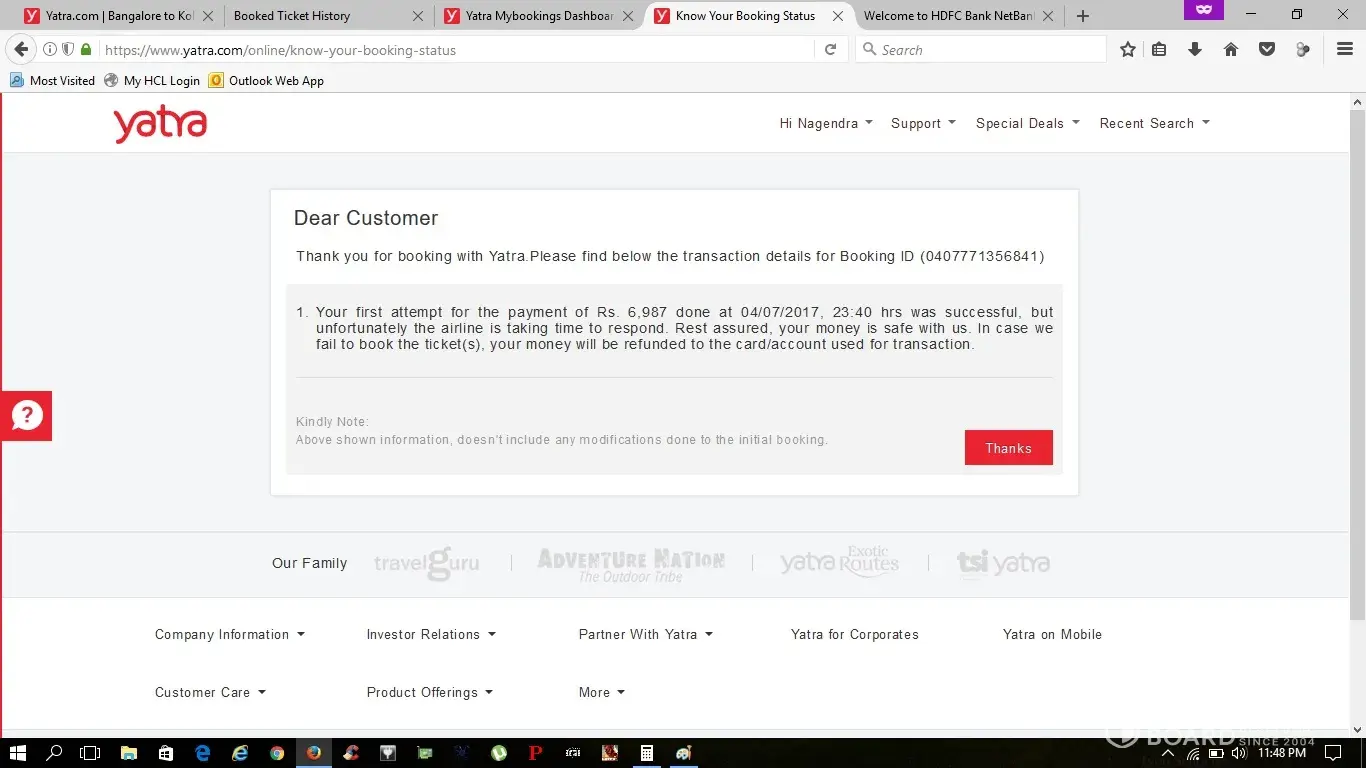Open uTorrent from the taskbar

[x=498, y=753]
